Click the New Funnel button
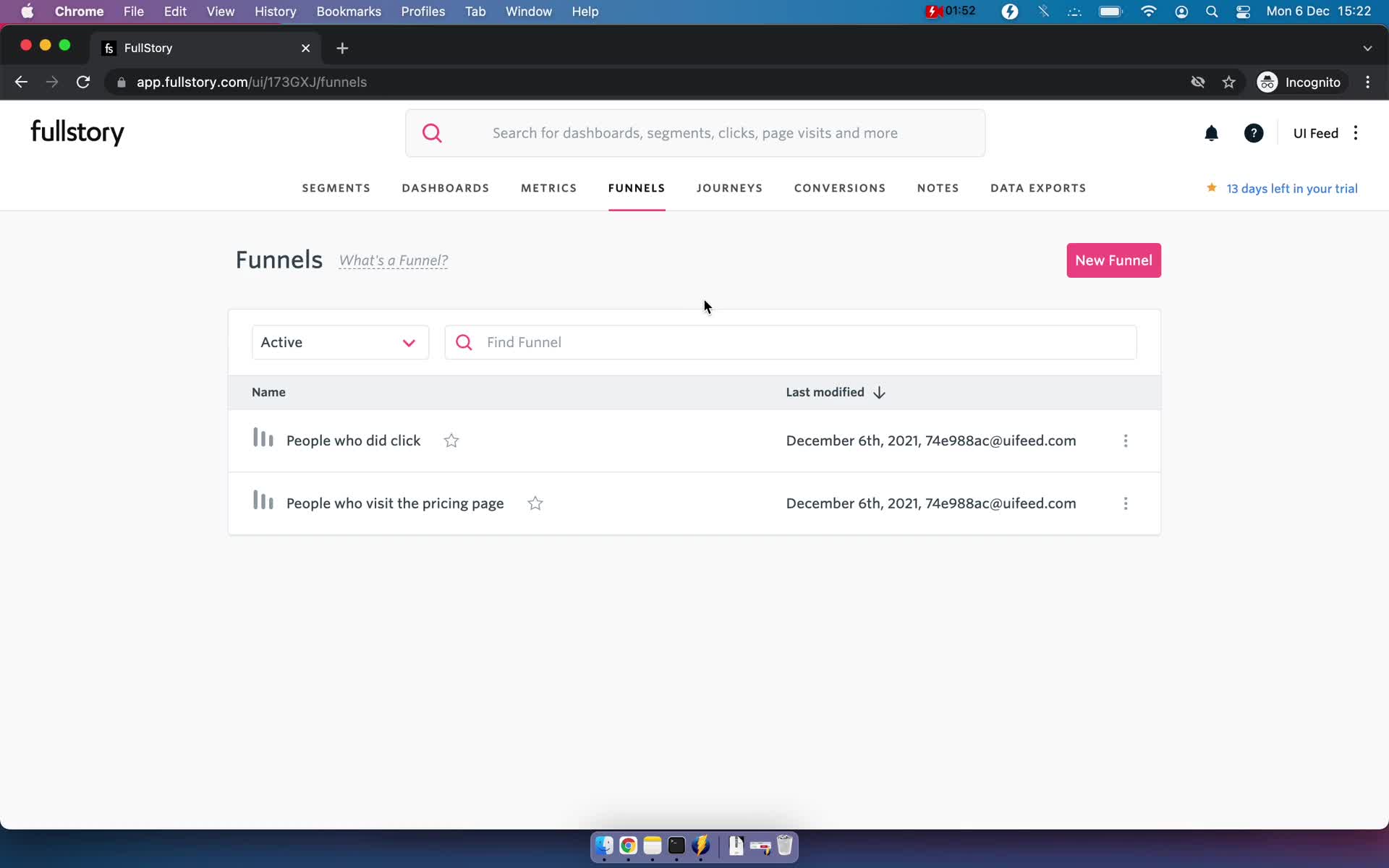 tap(1113, 260)
